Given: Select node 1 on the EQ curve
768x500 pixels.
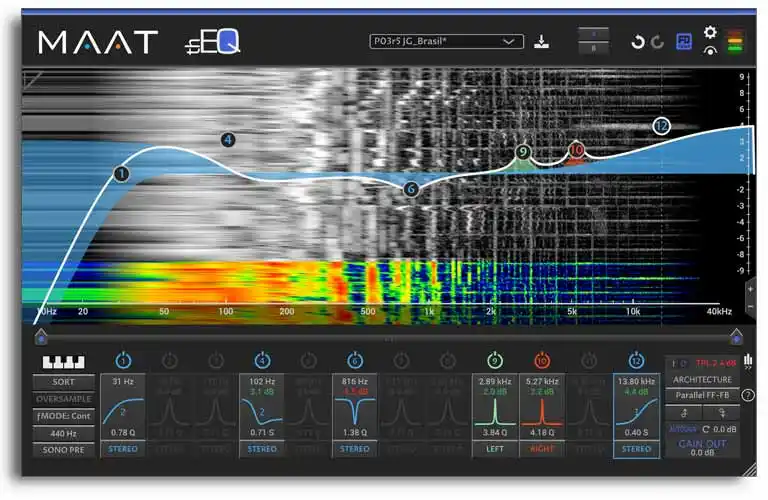Looking at the screenshot, I should [x=121, y=173].
